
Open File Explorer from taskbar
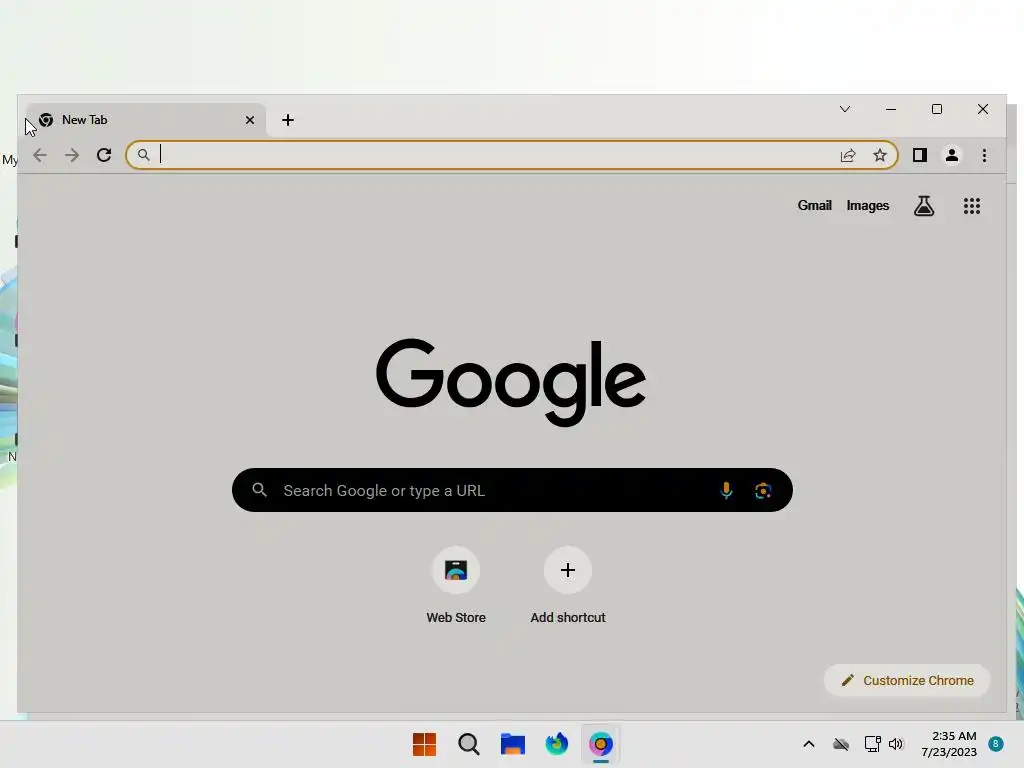(513, 744)
